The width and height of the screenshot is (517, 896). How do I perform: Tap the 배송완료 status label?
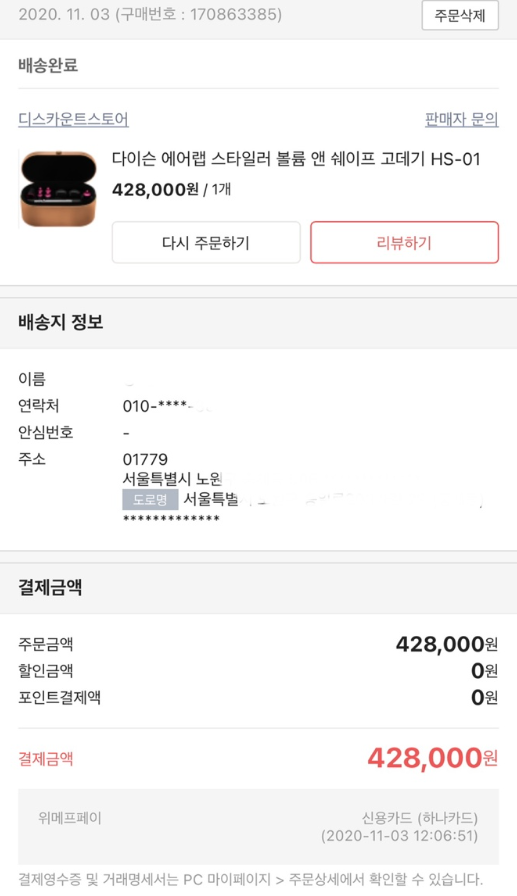[x=48, y=65]
